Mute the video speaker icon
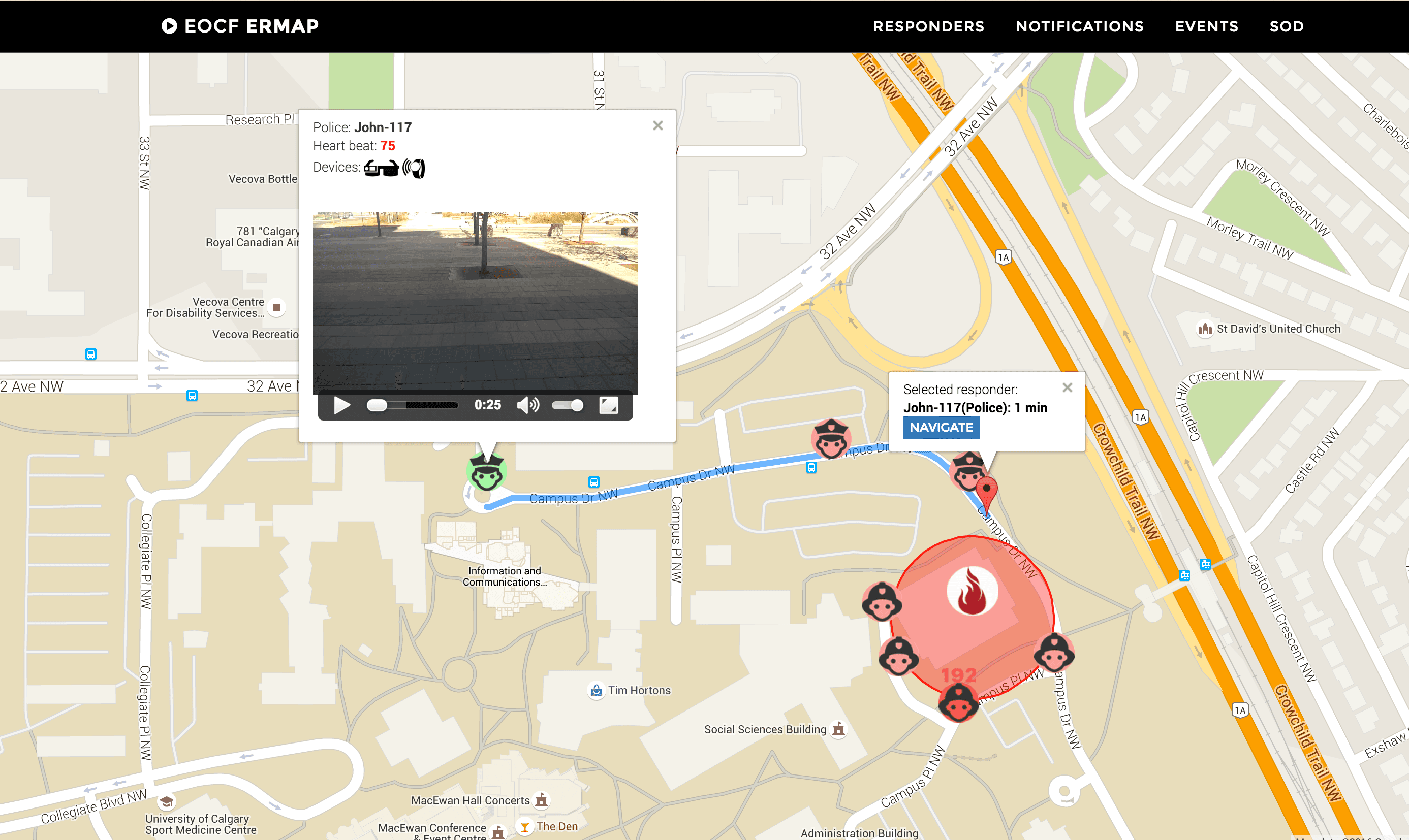Screen dimensions: 1409x840 click(528, 405)
